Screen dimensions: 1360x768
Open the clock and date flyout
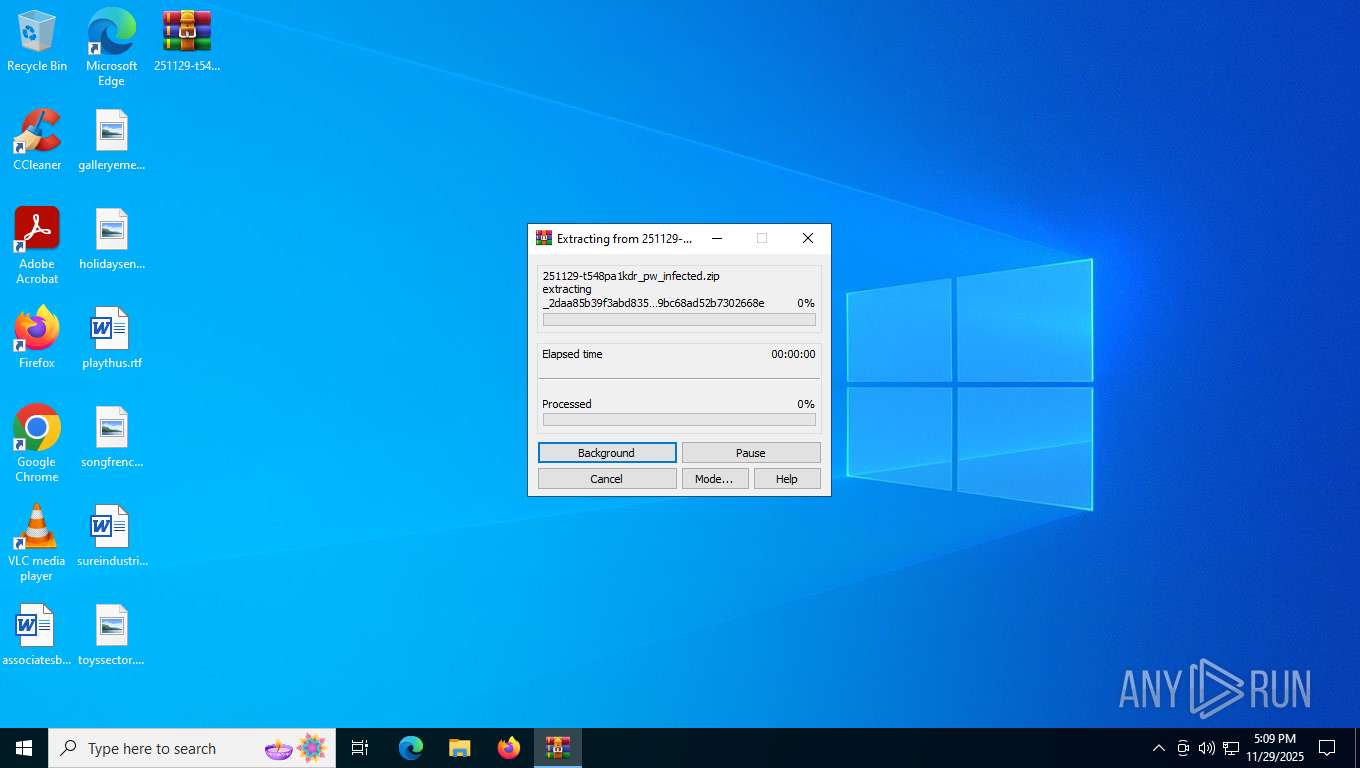(x=1275, y=748)
